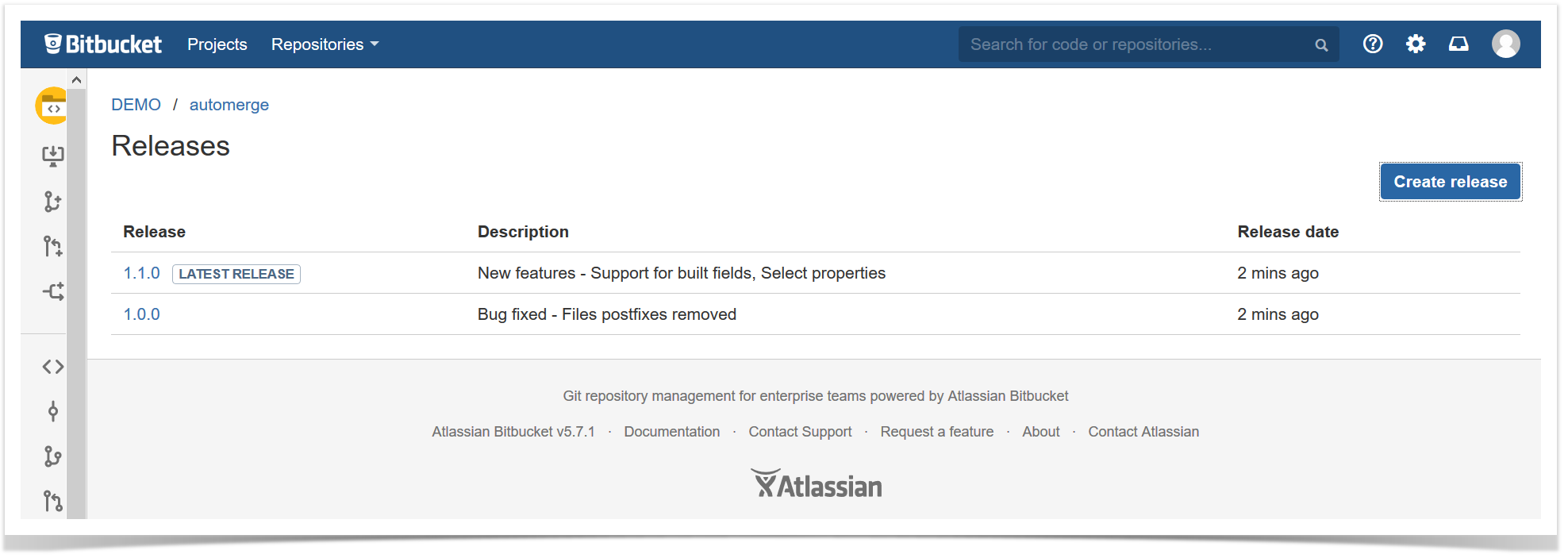Click the Atlassian Bitbucket v5.7.1 text
This screenshot has width=1568, height=558.
click(513, 432)
